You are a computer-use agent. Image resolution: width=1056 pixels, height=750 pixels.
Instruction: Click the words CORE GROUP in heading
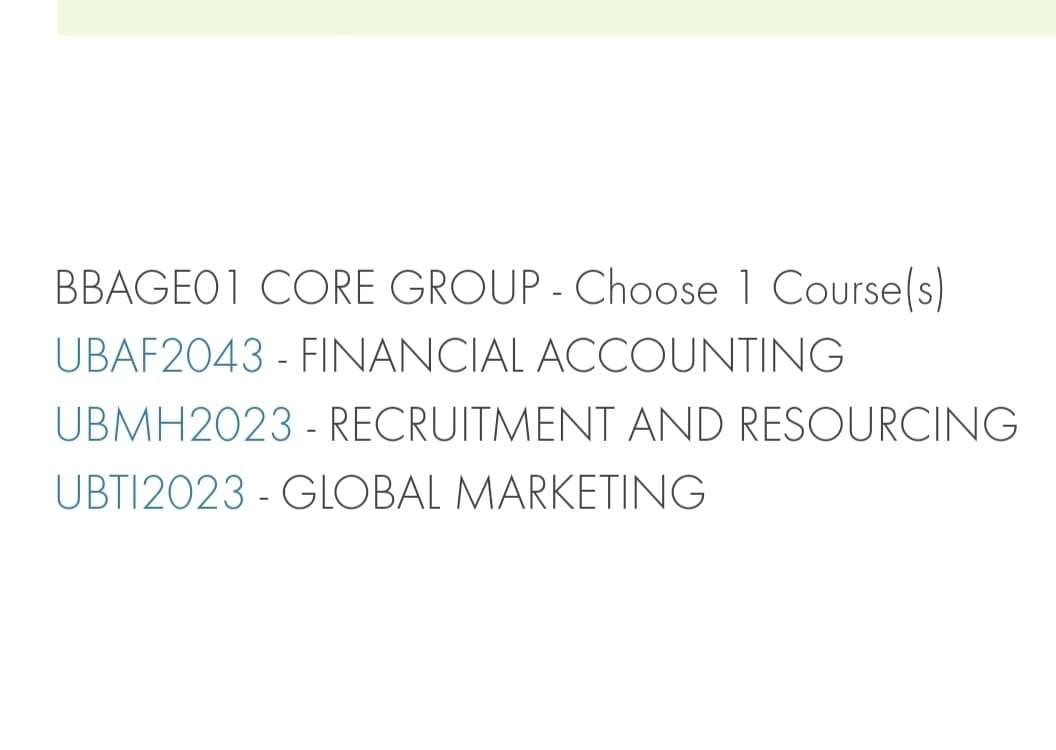point(399,289)
